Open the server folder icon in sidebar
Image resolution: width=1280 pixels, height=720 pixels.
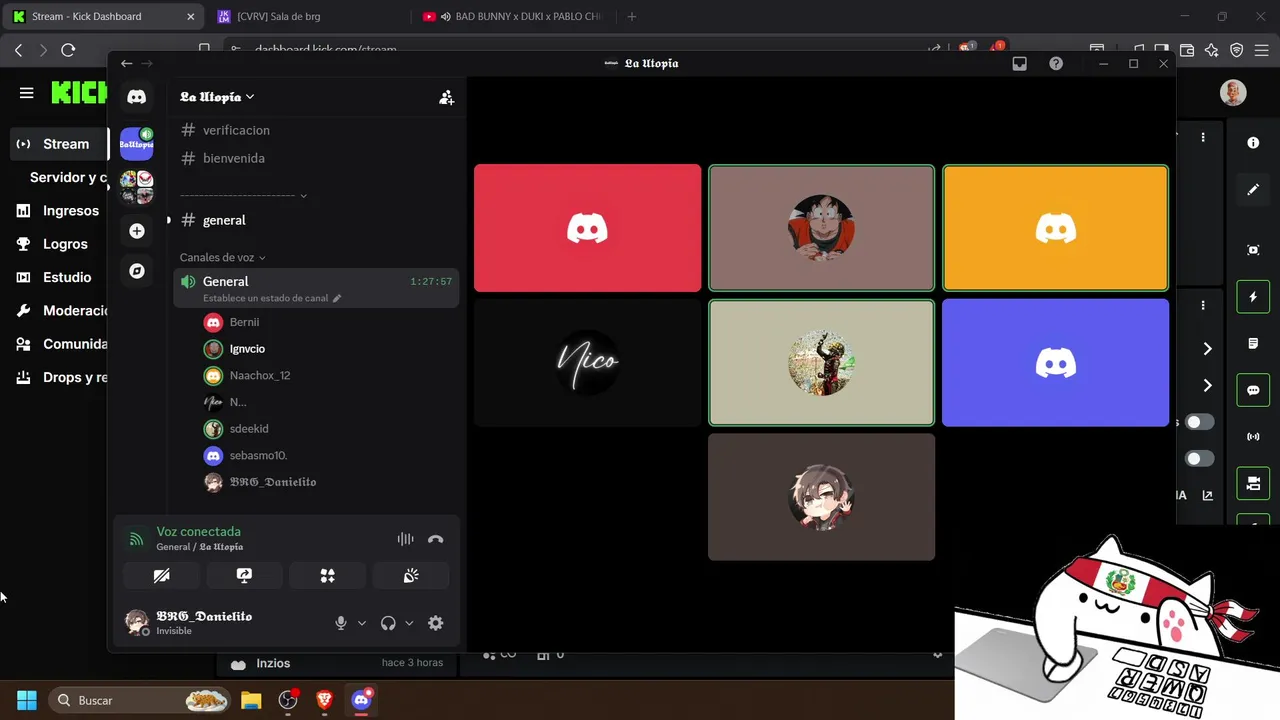click(137, 186)
